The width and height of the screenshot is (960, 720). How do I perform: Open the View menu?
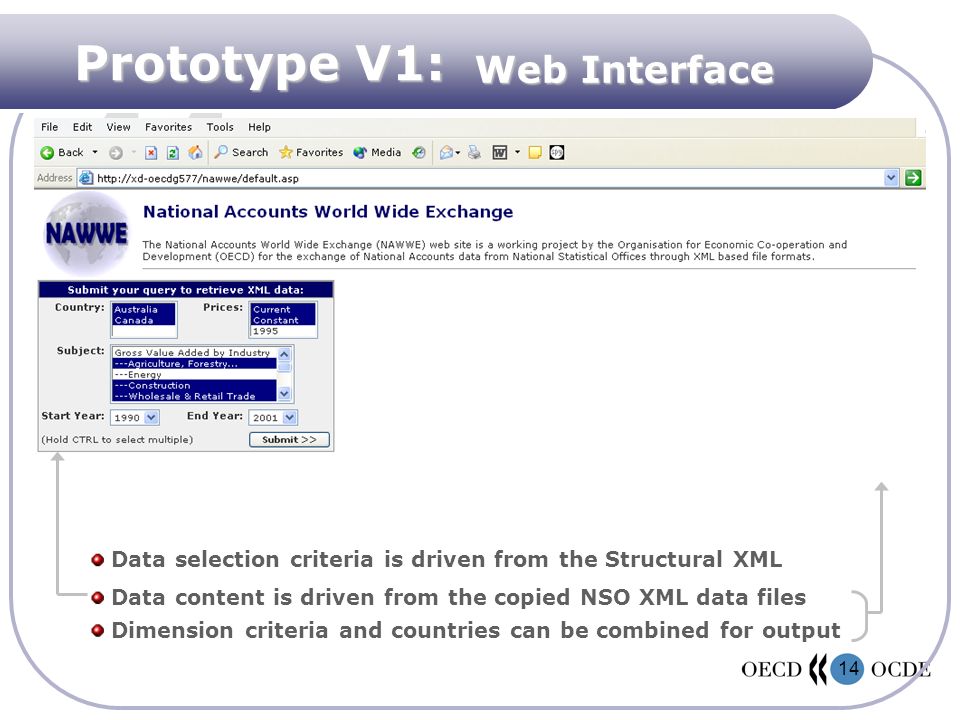[x=118, y=127]
